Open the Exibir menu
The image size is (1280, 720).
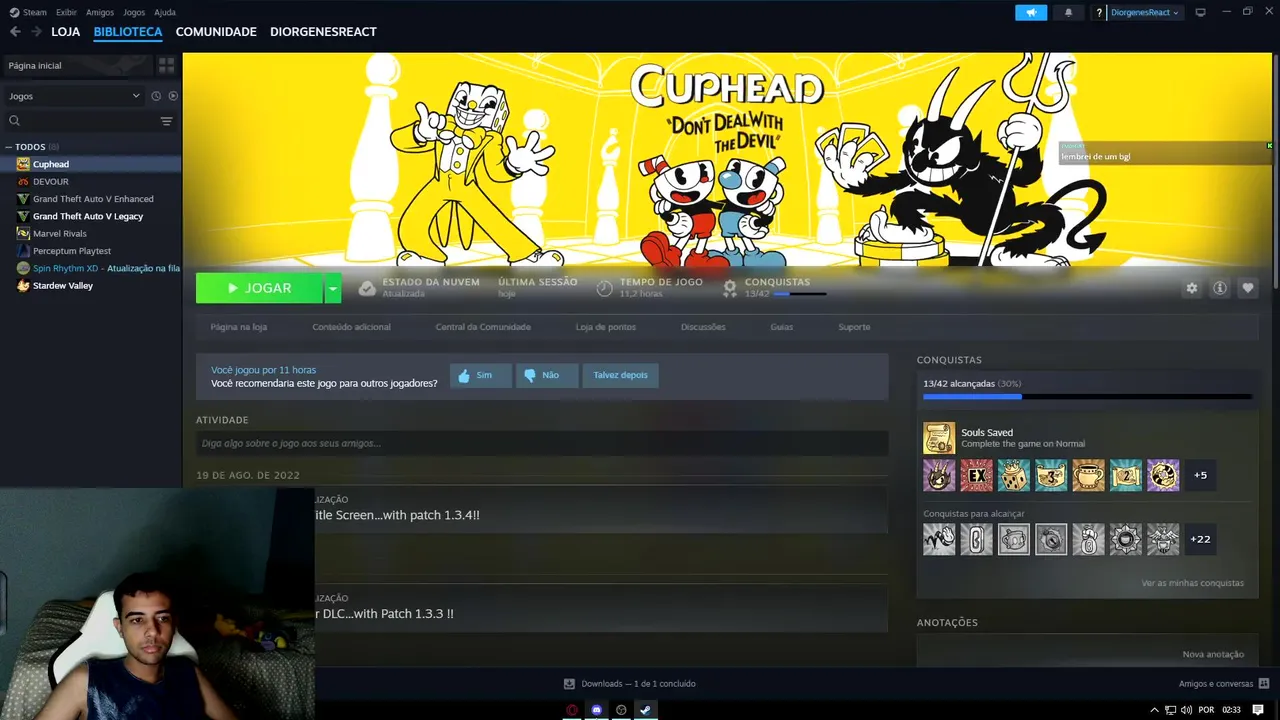[x=66, y=12]
